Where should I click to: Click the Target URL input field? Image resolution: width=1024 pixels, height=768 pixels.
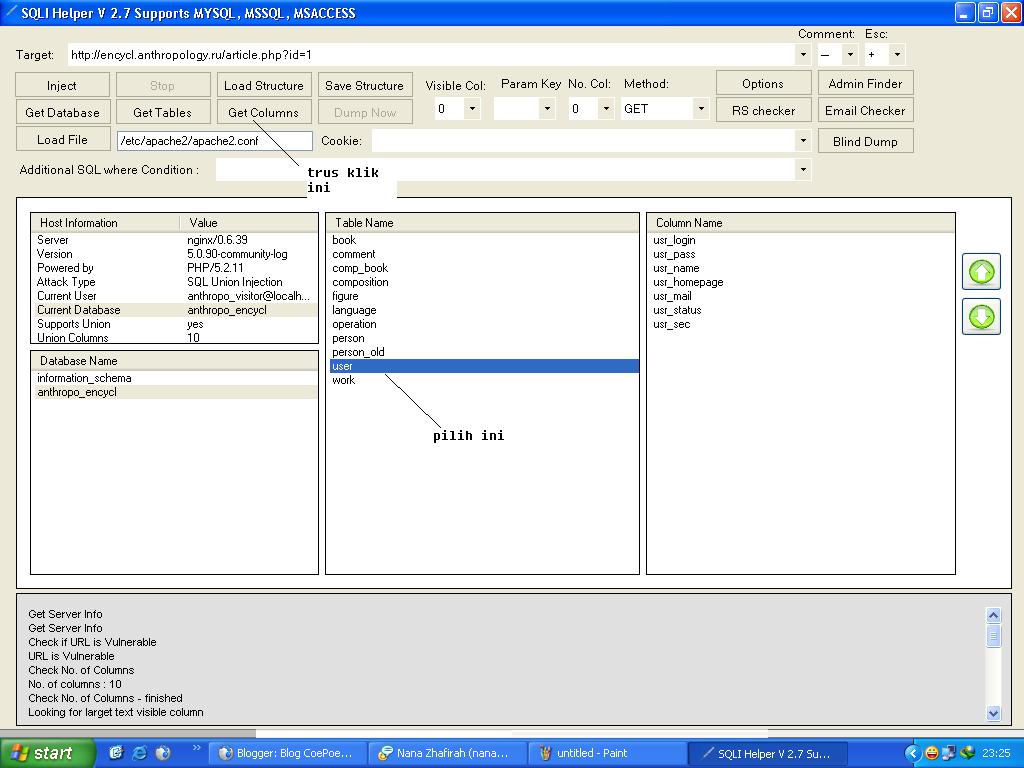pos(431,54)
